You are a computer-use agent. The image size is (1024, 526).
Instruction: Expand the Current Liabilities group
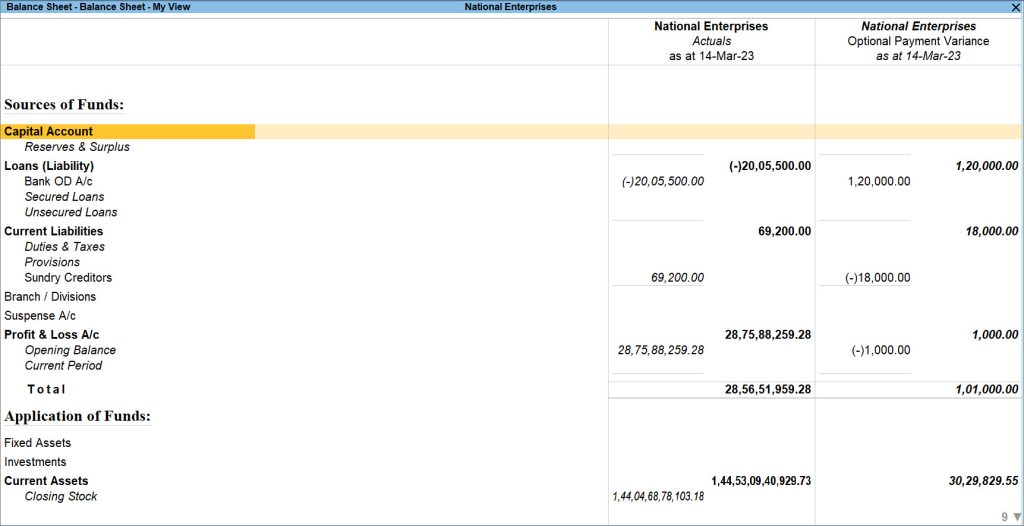(54, 231)
